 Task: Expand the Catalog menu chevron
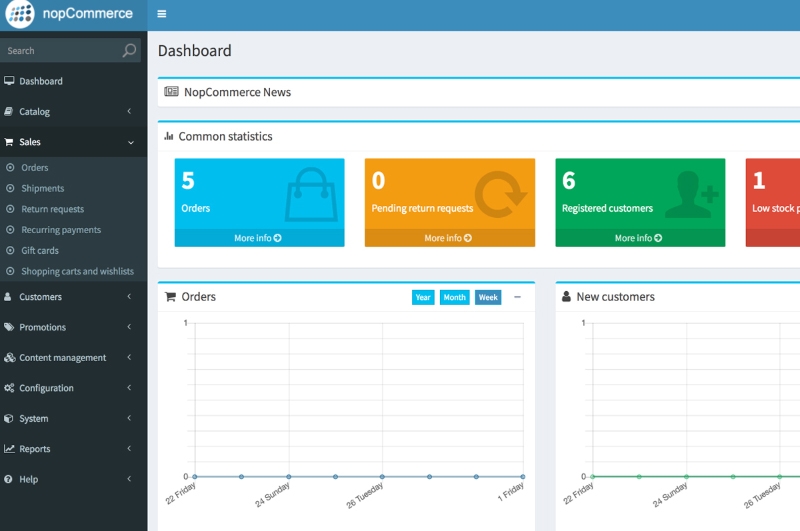[x=130, y=111]
